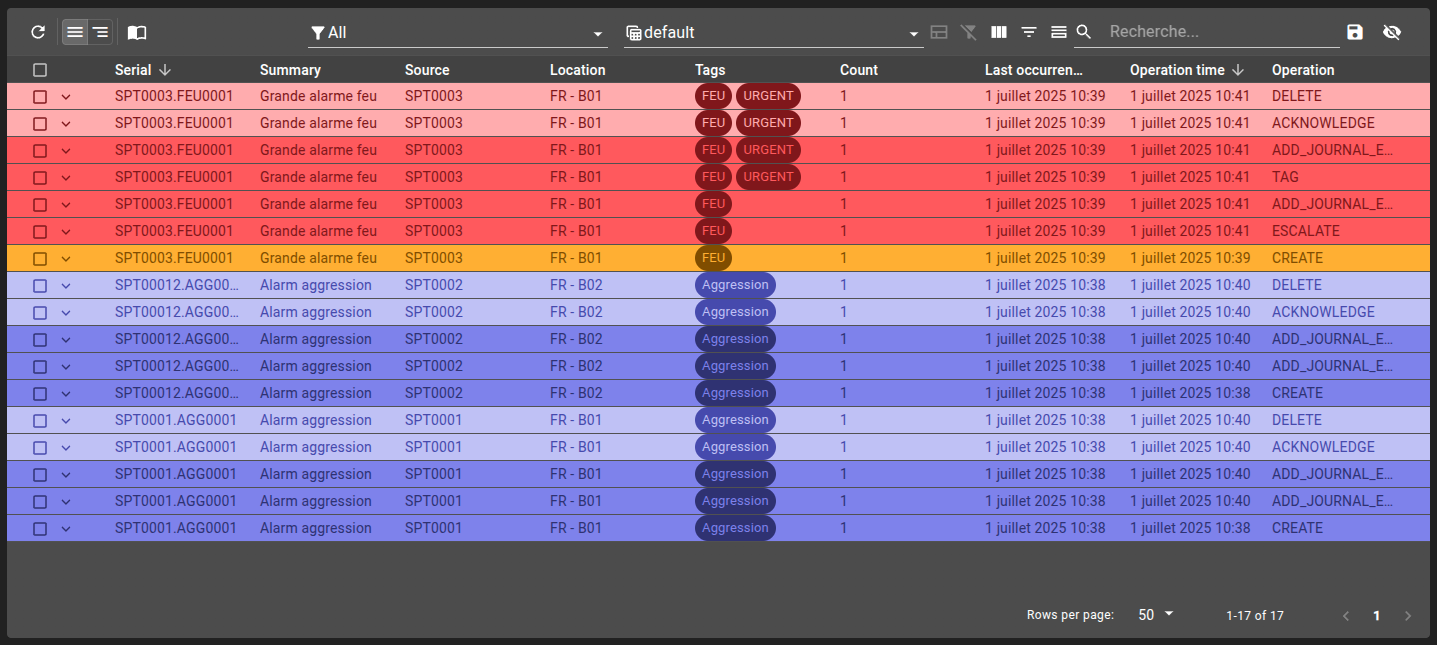Check the SPT0003.FEU0001 TAG row checkbox
This screenshot has width=1437, height=645.
40,178
